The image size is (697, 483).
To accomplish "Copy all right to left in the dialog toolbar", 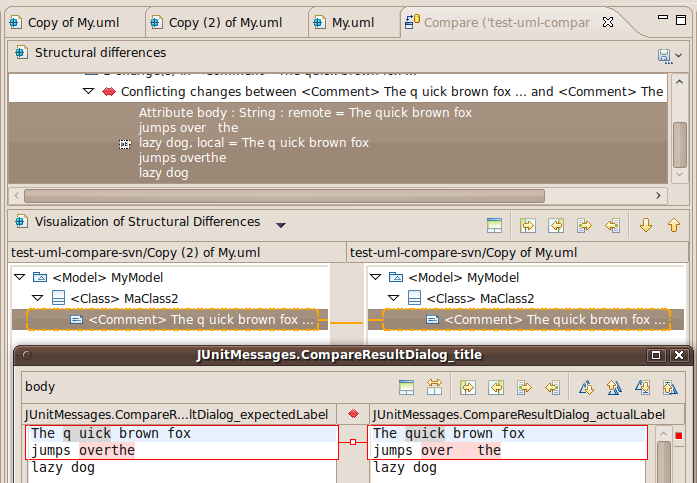I will pos(496,387).
